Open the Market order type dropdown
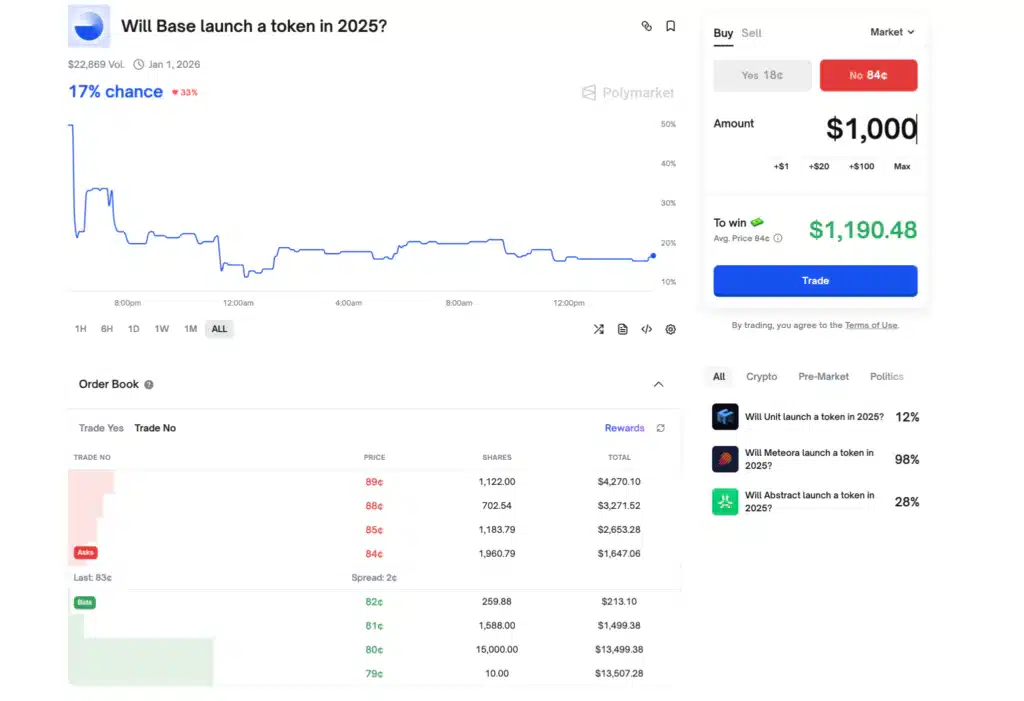Image resolution: width=1024 pixels, height=701 pixels. pyautogui.click(x=892, y=32)
